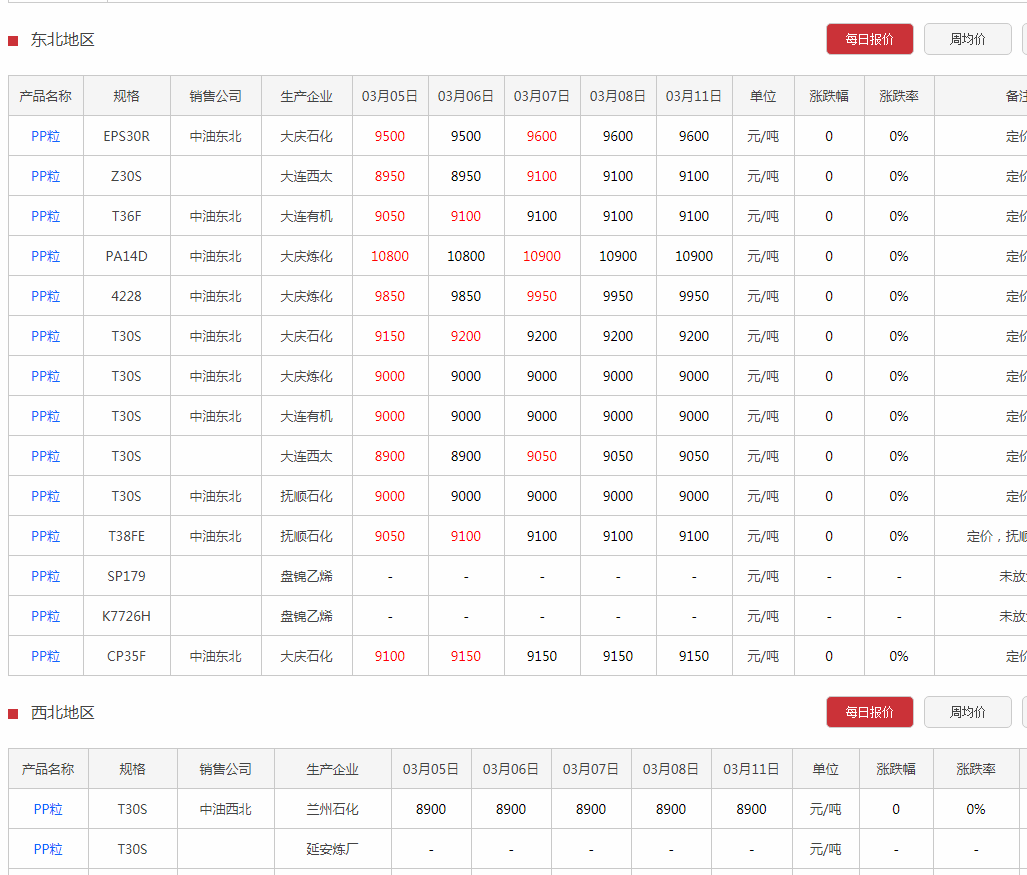Open 周均价 tab in 西北地区 section
Screen dimensions: 1027x875
967,712
